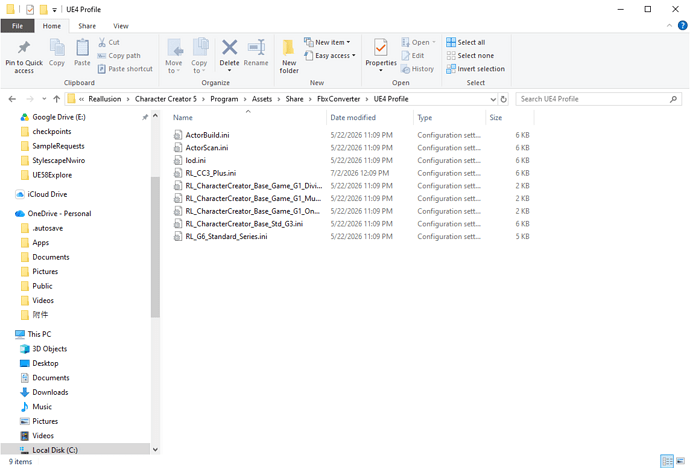
Task: Switch to the Share ribbon tab
Action: pos(87,26)
